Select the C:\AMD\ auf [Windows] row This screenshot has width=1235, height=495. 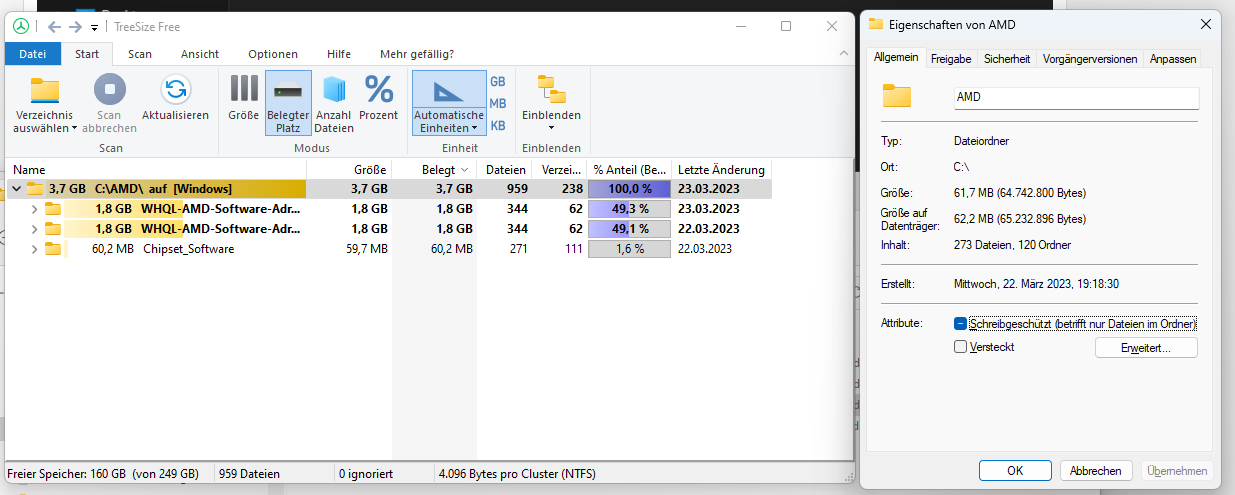point(389,189)
